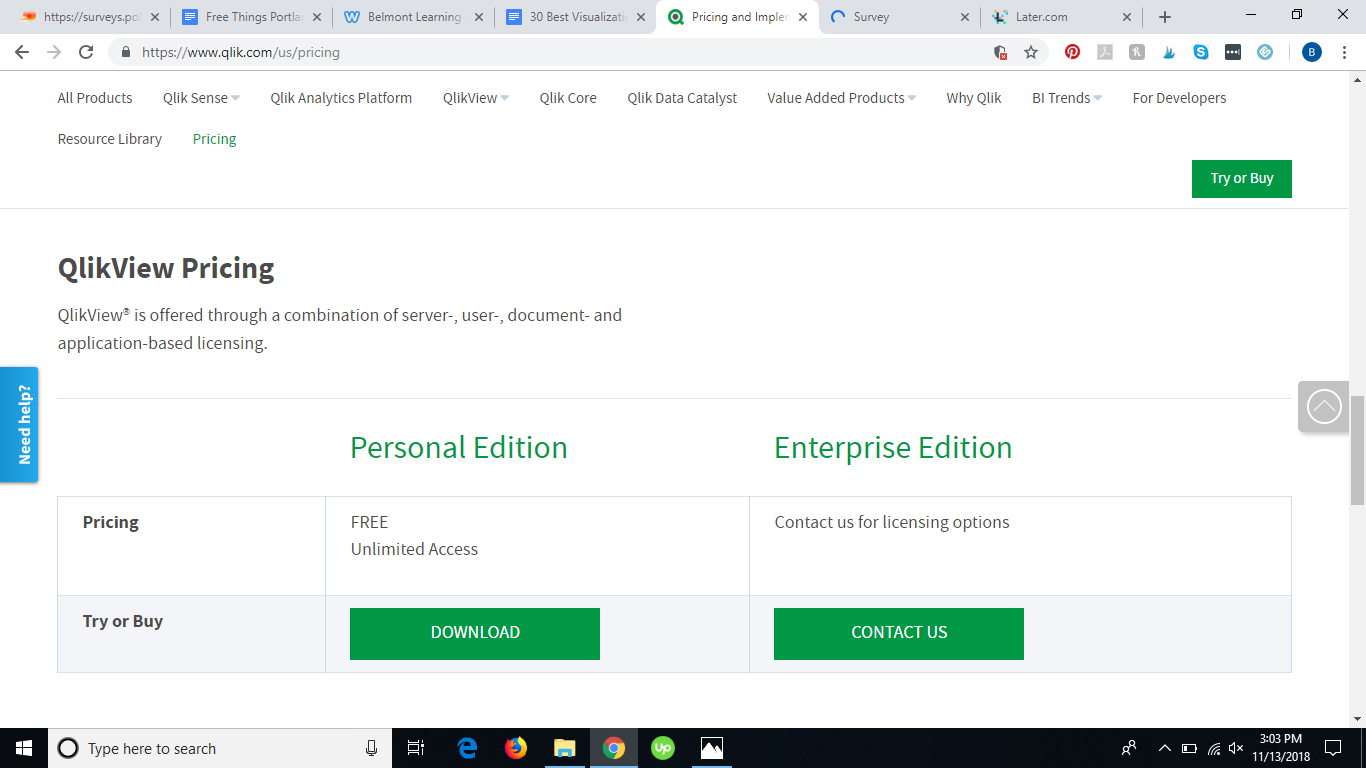Open the Photos app from the taskbar

pyautogui.click(x=711, y=747)
